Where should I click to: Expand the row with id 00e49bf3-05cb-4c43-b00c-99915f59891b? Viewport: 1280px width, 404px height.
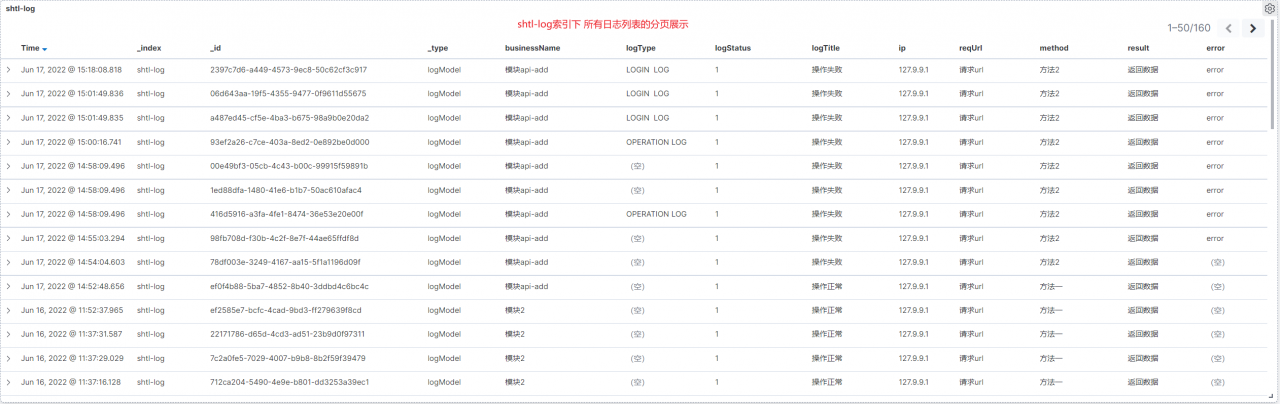pyautogui.click(x=9, y=166)
